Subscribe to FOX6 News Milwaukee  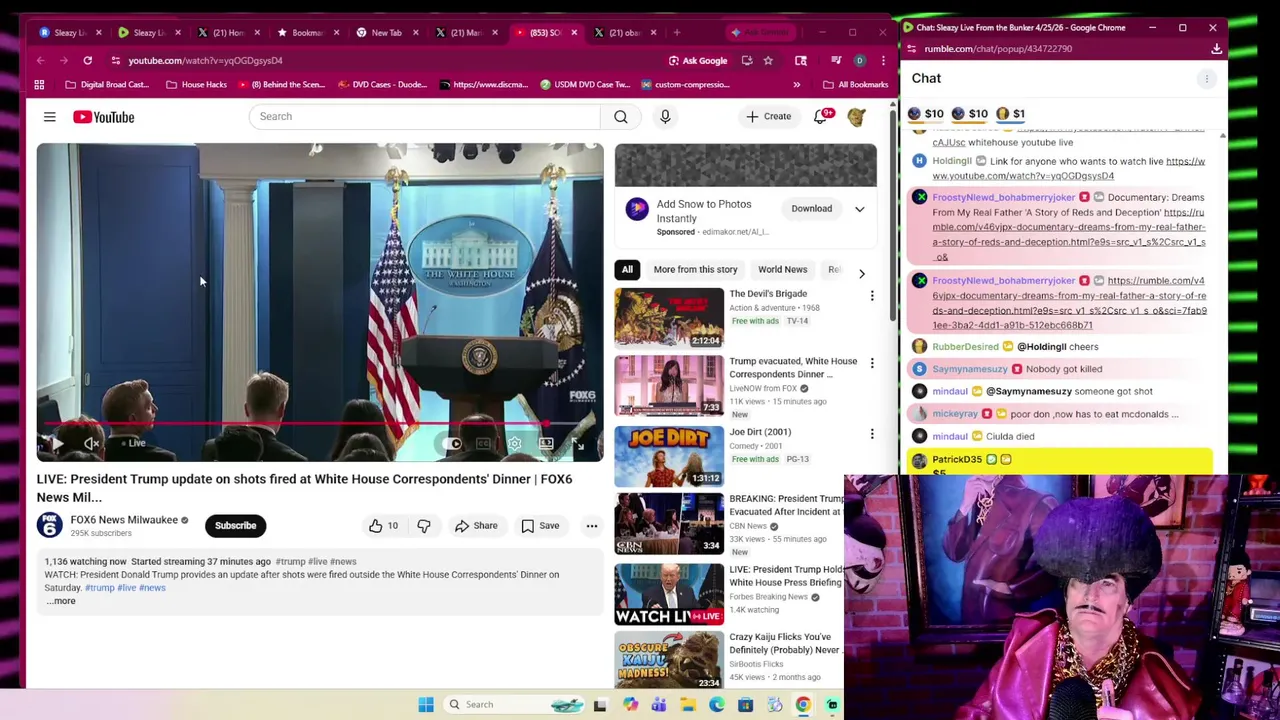236,526
